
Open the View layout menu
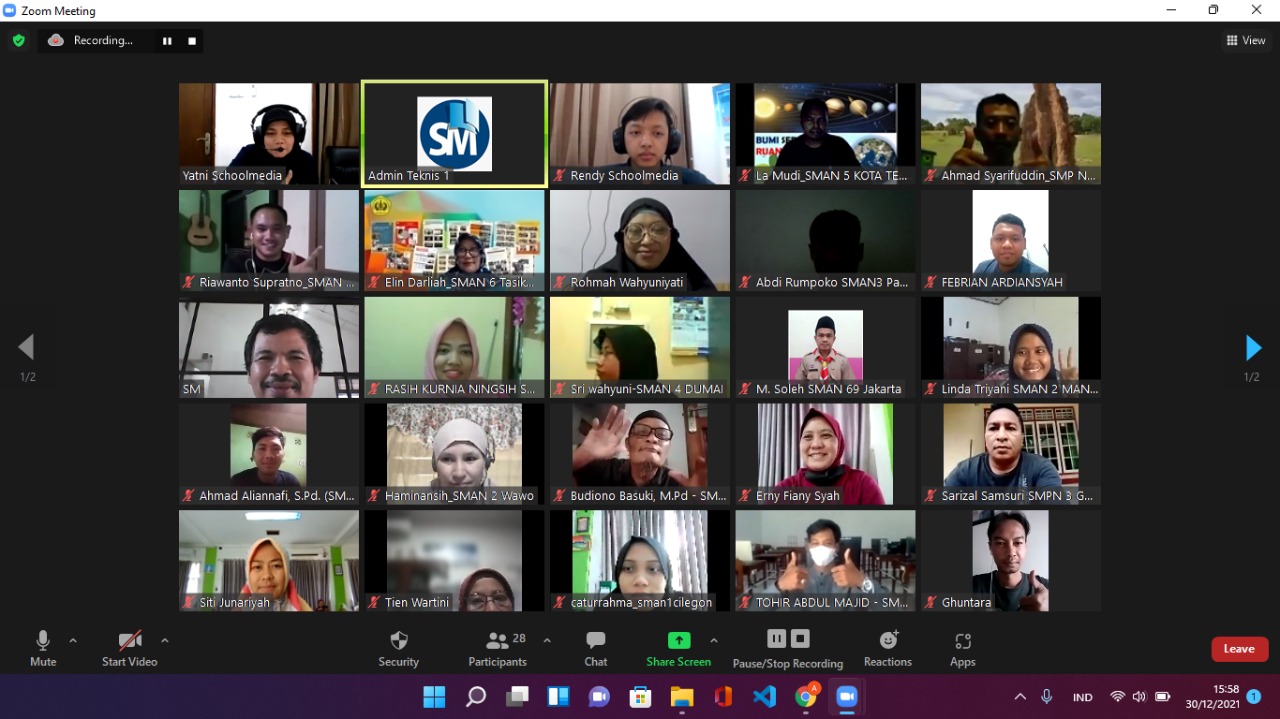[x=1246, y=41]
